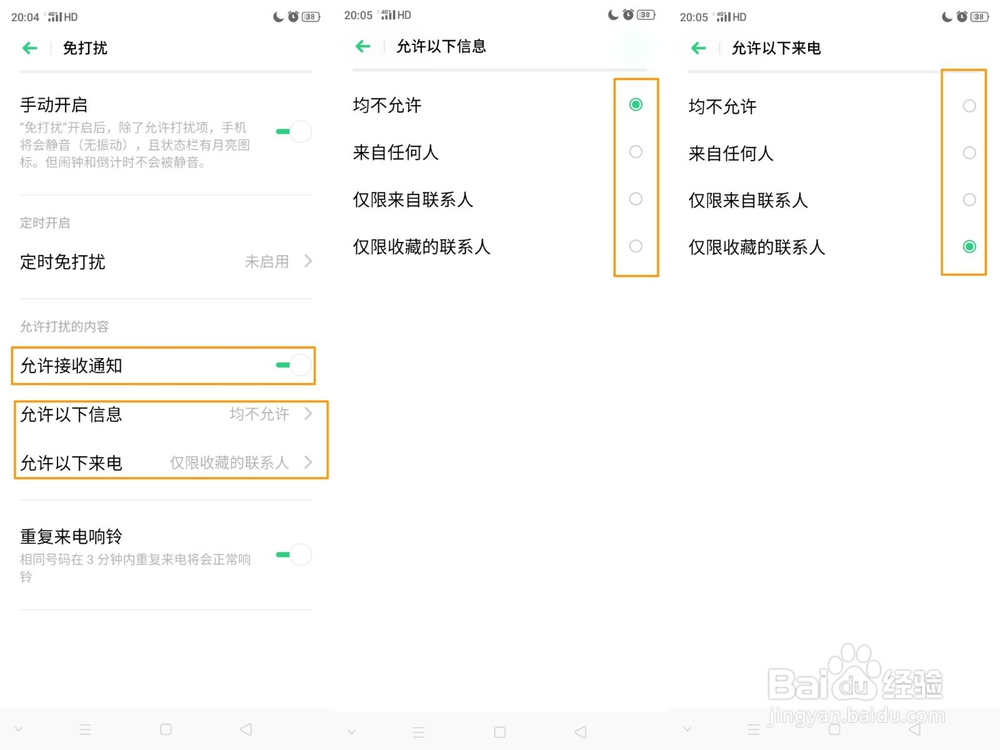
Task: Tap back triangle nav icon on 允许以下信息 screen
Action: [580, 732]
